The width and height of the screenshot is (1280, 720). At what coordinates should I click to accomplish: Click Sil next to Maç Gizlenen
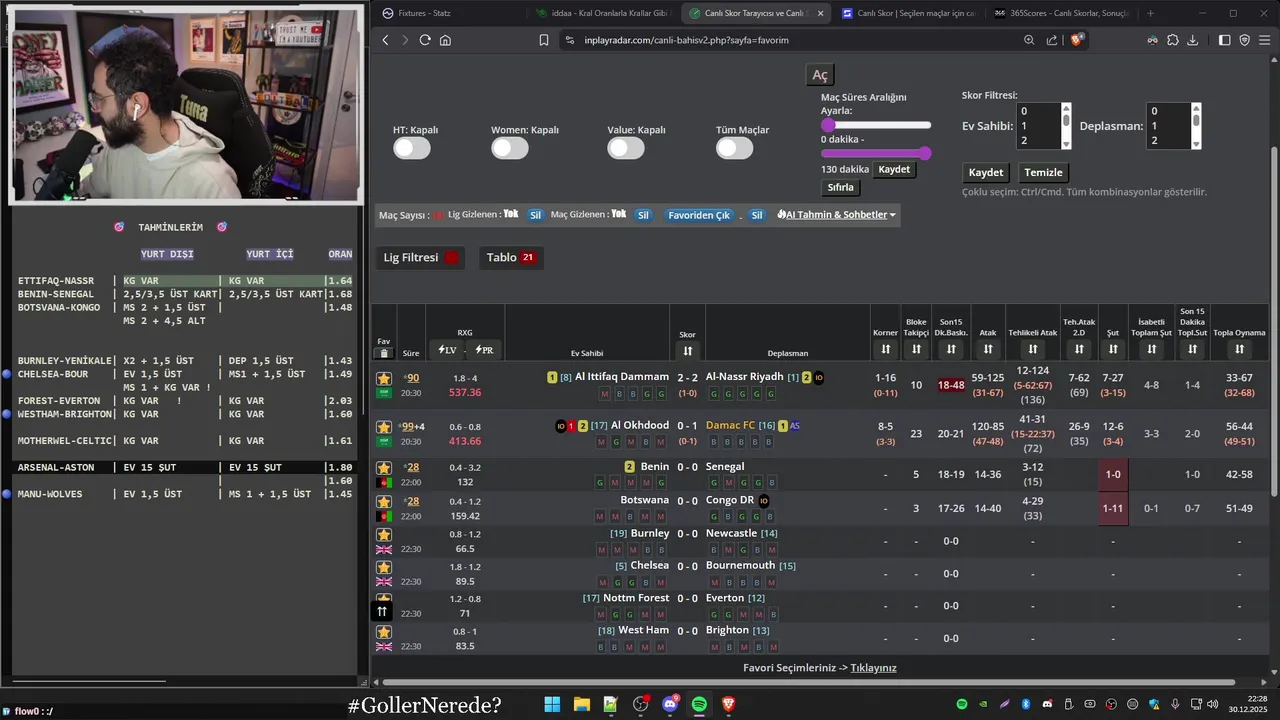[643, 215]
